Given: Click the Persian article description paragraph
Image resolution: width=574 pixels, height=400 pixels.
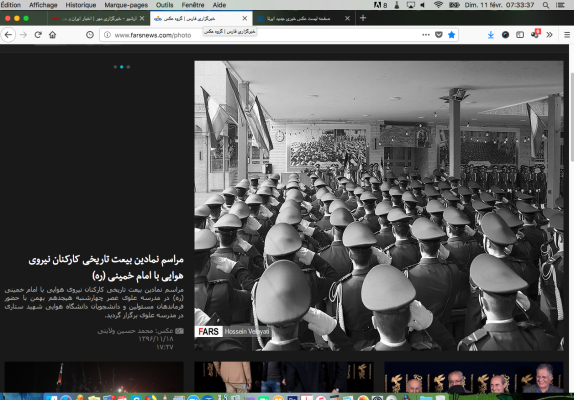Looking at the screenshot, I should click(x=94, y=302).
